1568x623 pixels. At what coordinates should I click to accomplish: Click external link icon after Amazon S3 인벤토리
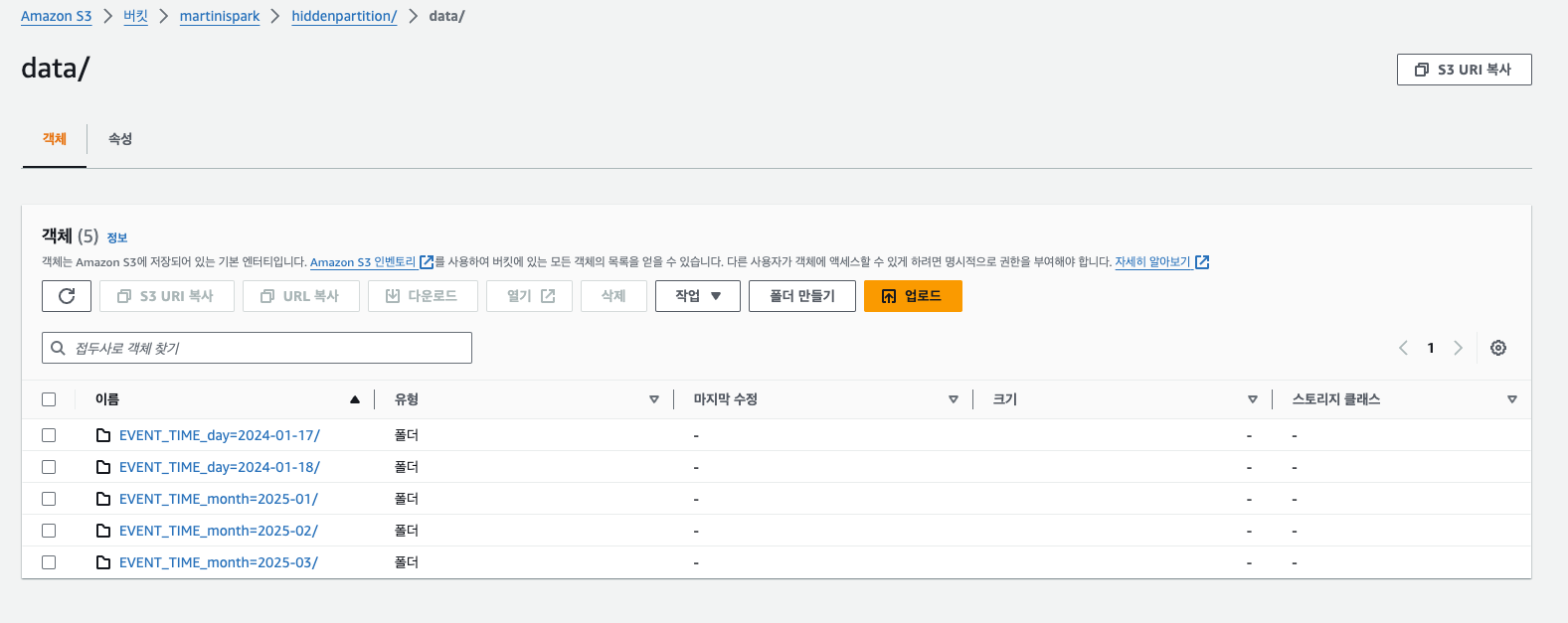pyautogui.click(x=427, y=262)
